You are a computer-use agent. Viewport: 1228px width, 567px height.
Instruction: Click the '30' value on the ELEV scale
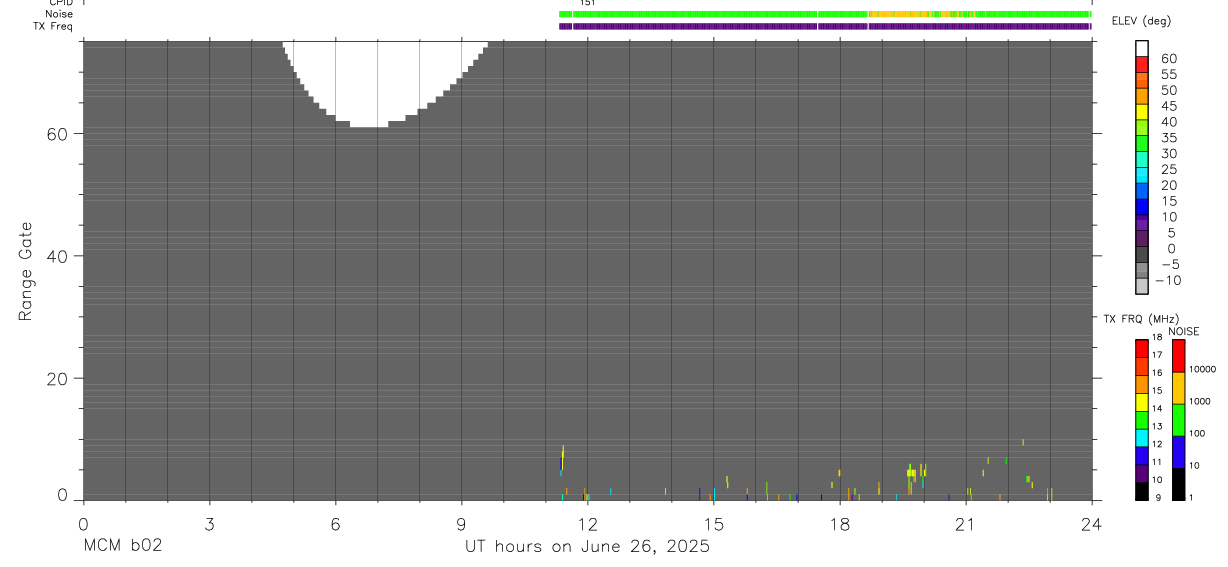click(1168, 154)
